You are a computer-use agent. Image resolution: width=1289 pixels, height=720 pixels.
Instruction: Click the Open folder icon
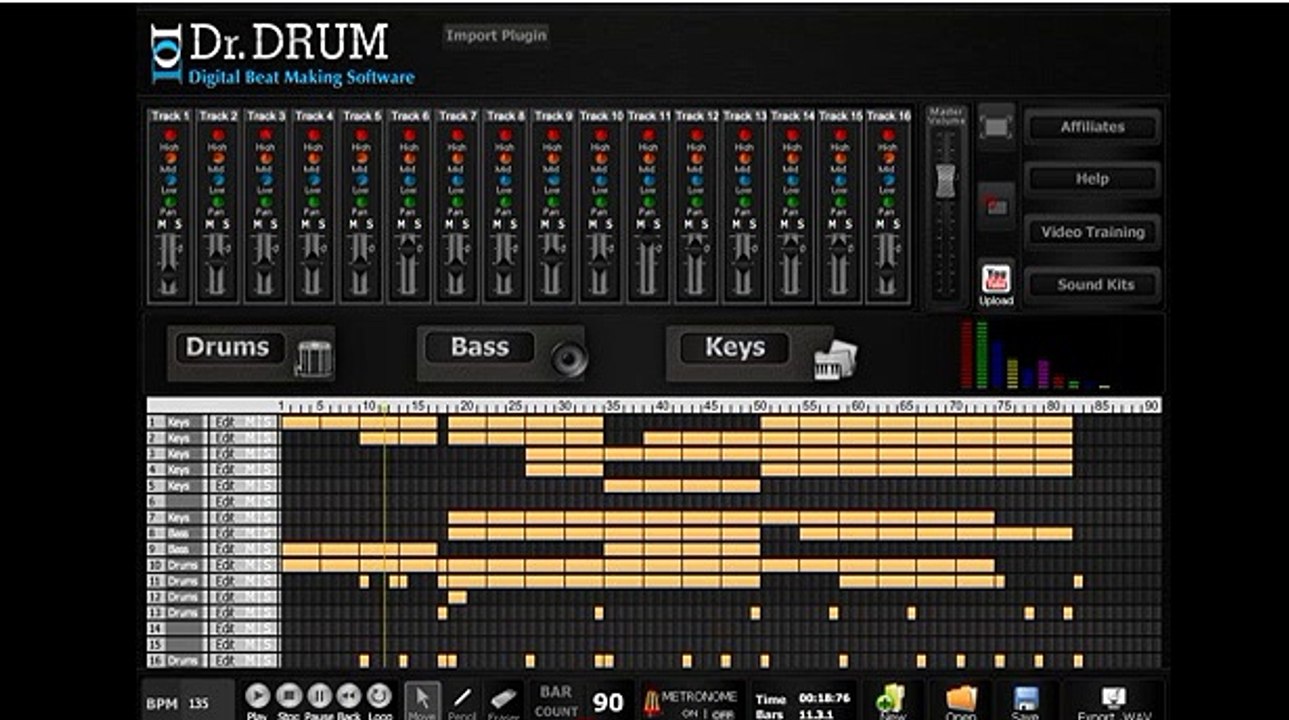tap(960, 697)
